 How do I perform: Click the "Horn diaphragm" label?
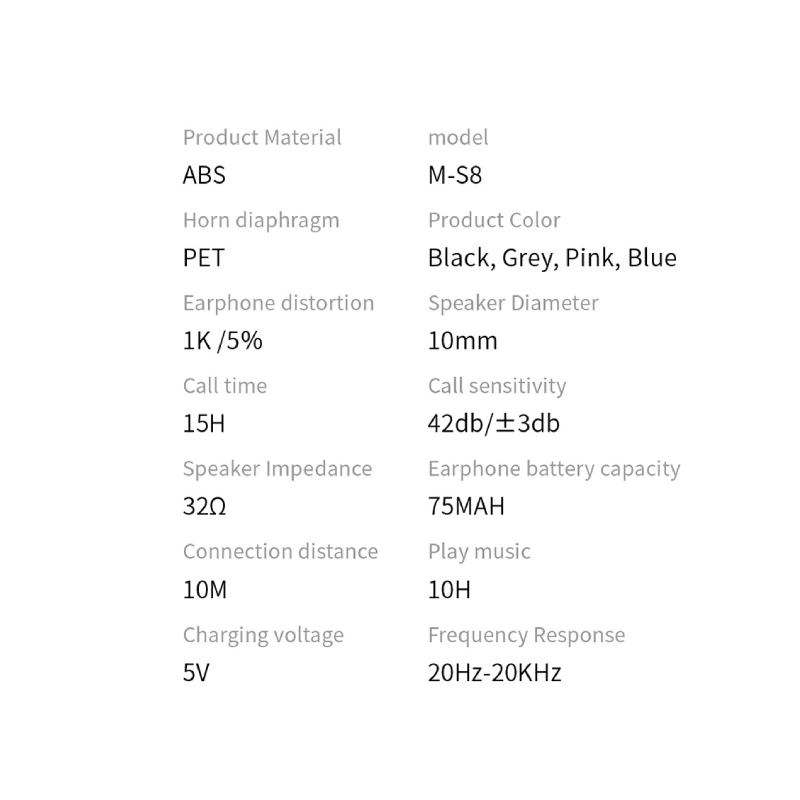click(x=261, y=220)
